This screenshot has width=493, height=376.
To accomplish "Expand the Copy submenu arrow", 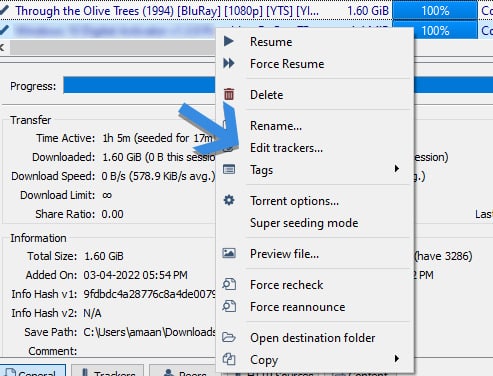I will [396, 359].
